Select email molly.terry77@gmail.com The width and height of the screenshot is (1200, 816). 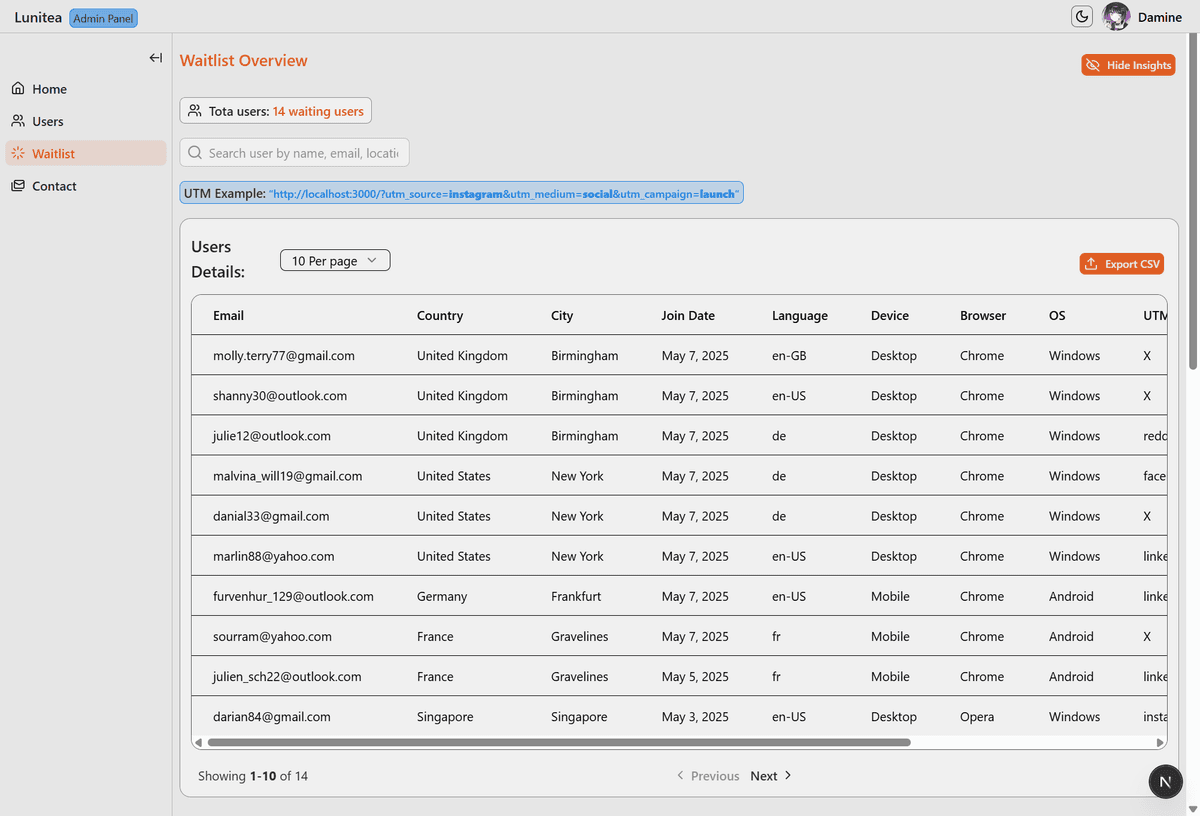tap(284, 356)
